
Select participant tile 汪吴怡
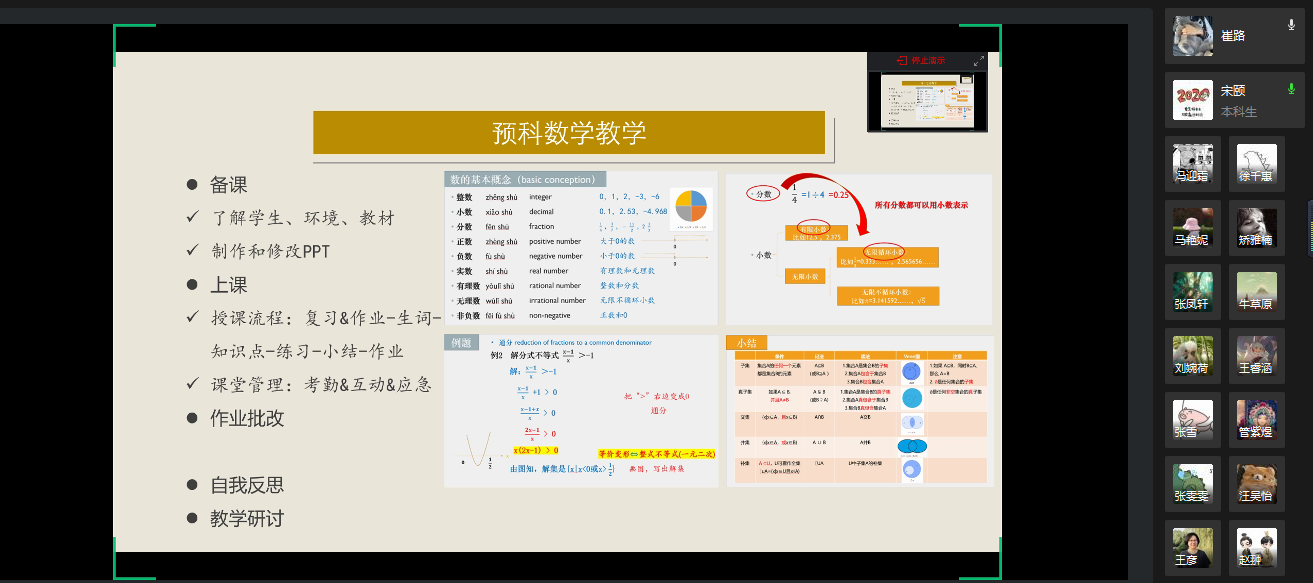click(x=1257, y=484)
